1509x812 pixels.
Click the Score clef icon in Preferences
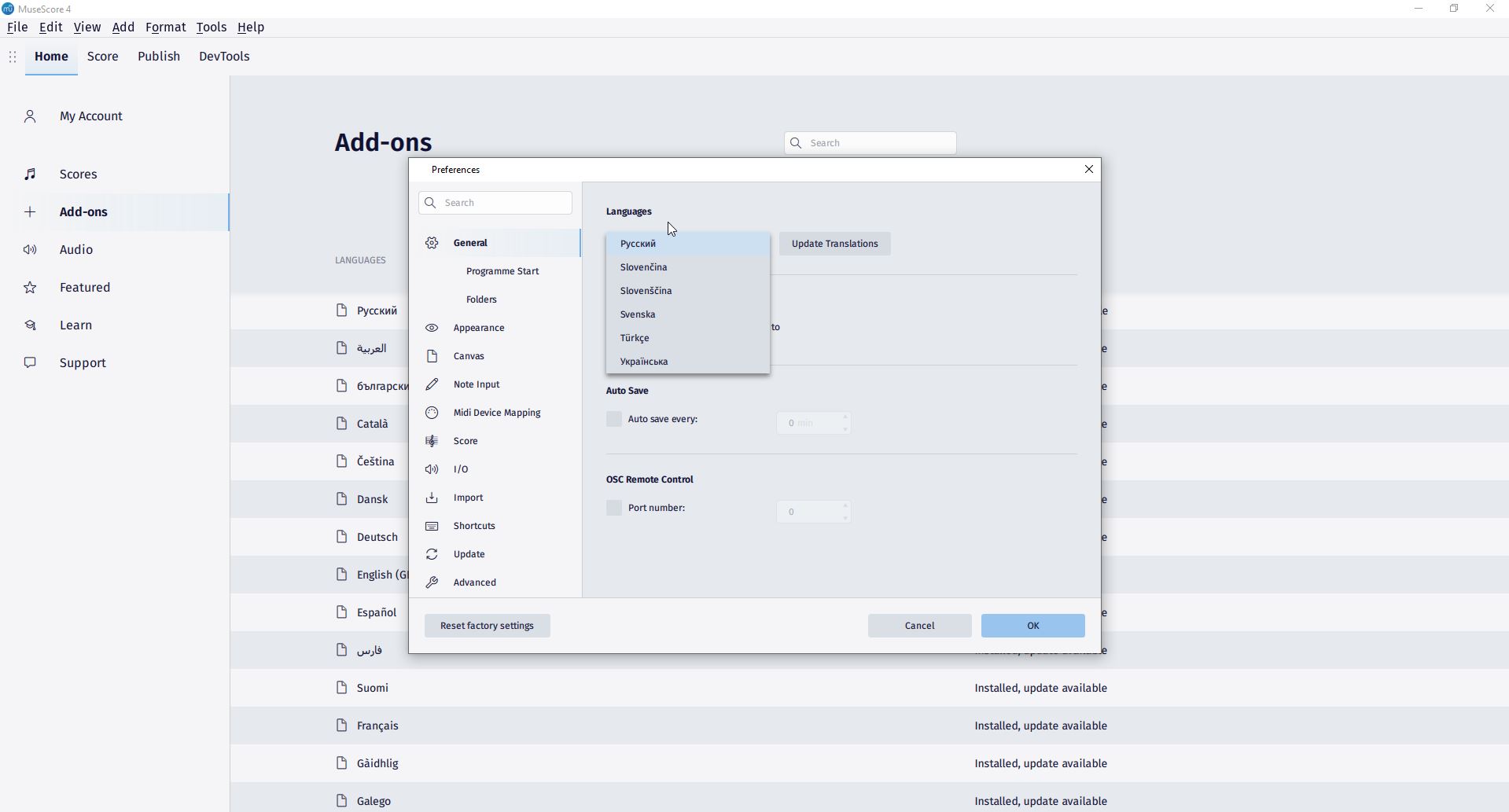click(x=432, y=441)
